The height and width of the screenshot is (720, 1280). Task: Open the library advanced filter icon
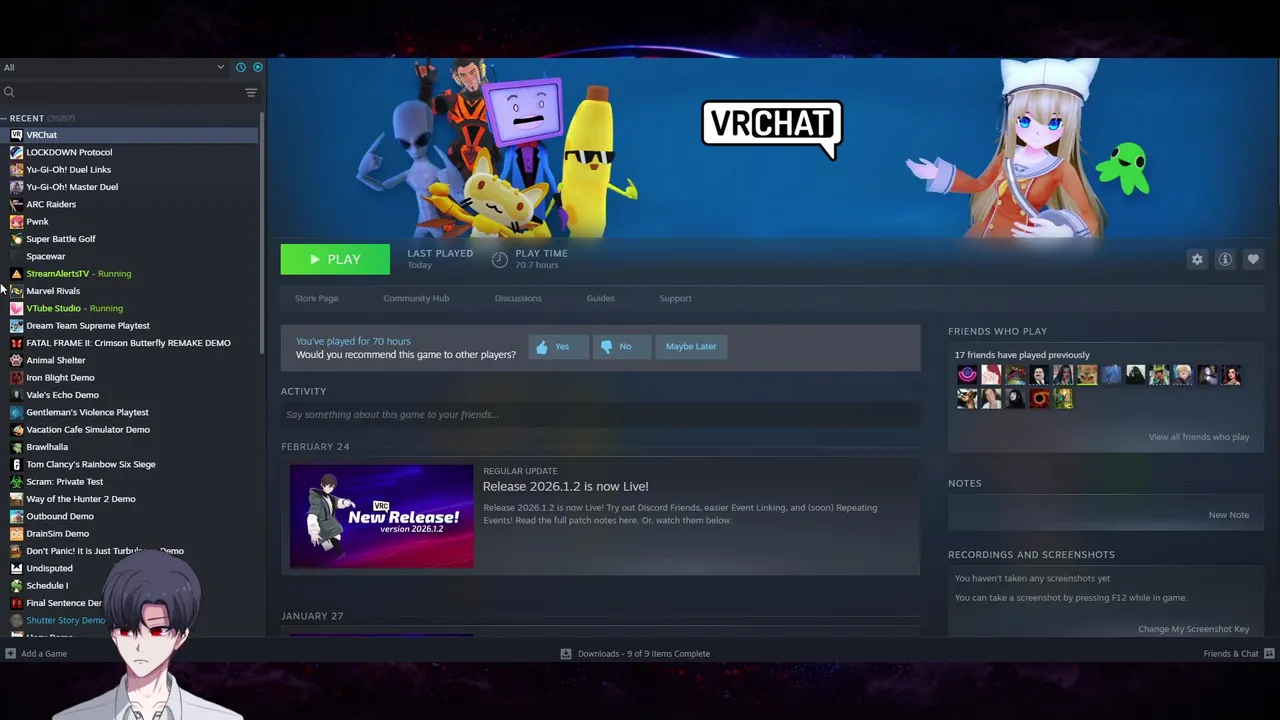pyautogui.click(x=251, y=92)
